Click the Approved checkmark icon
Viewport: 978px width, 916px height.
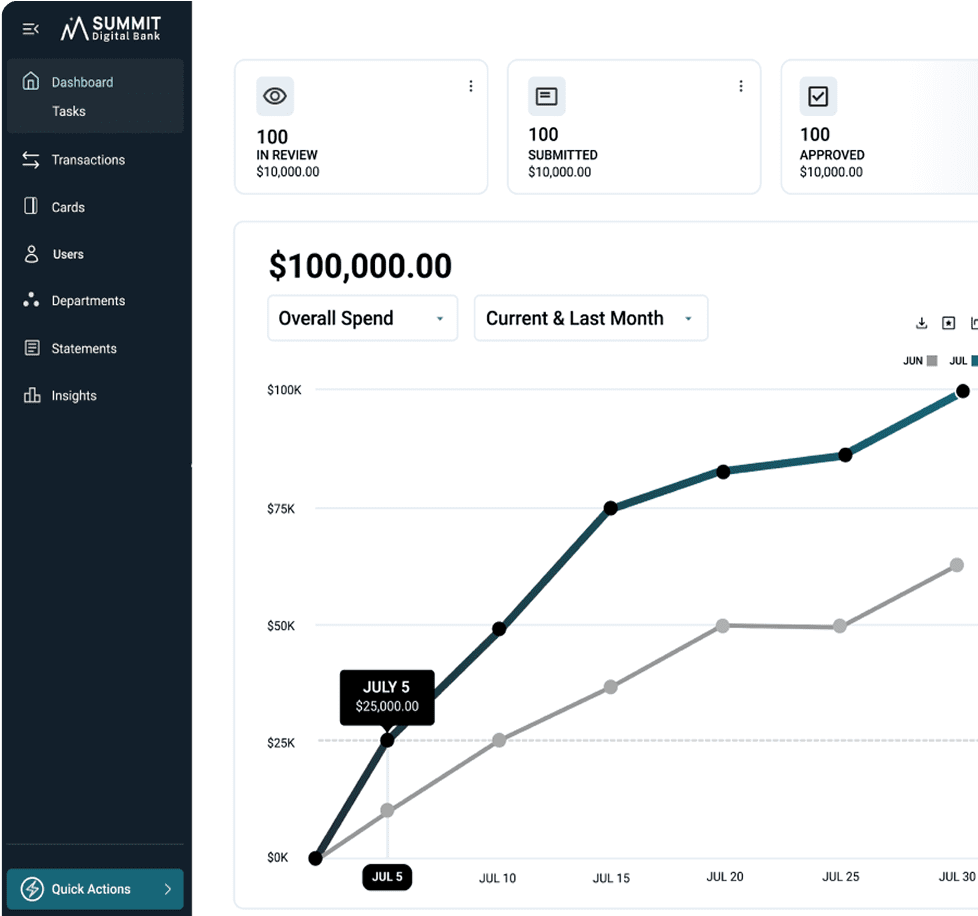818,96
